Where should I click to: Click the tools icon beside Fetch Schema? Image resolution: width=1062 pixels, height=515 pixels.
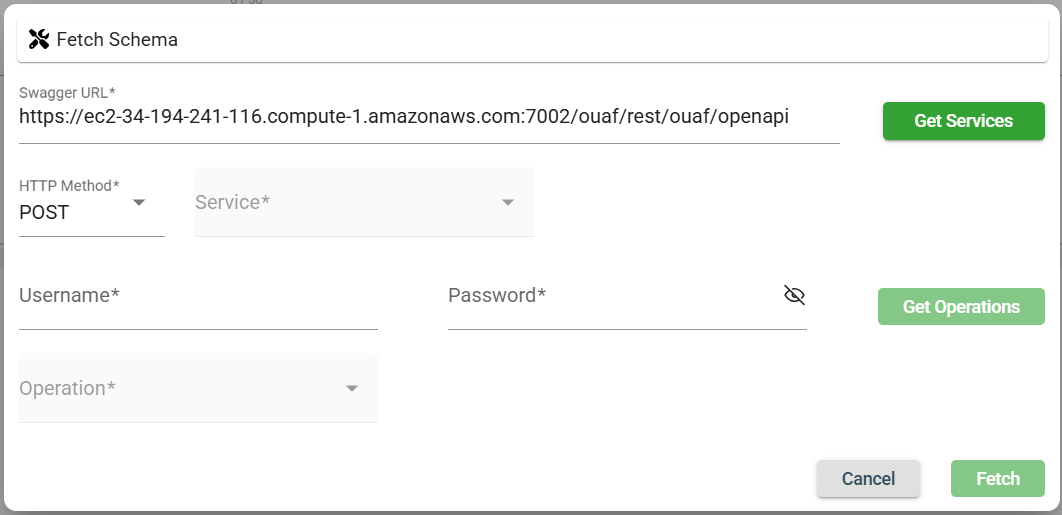click(39, 40)
